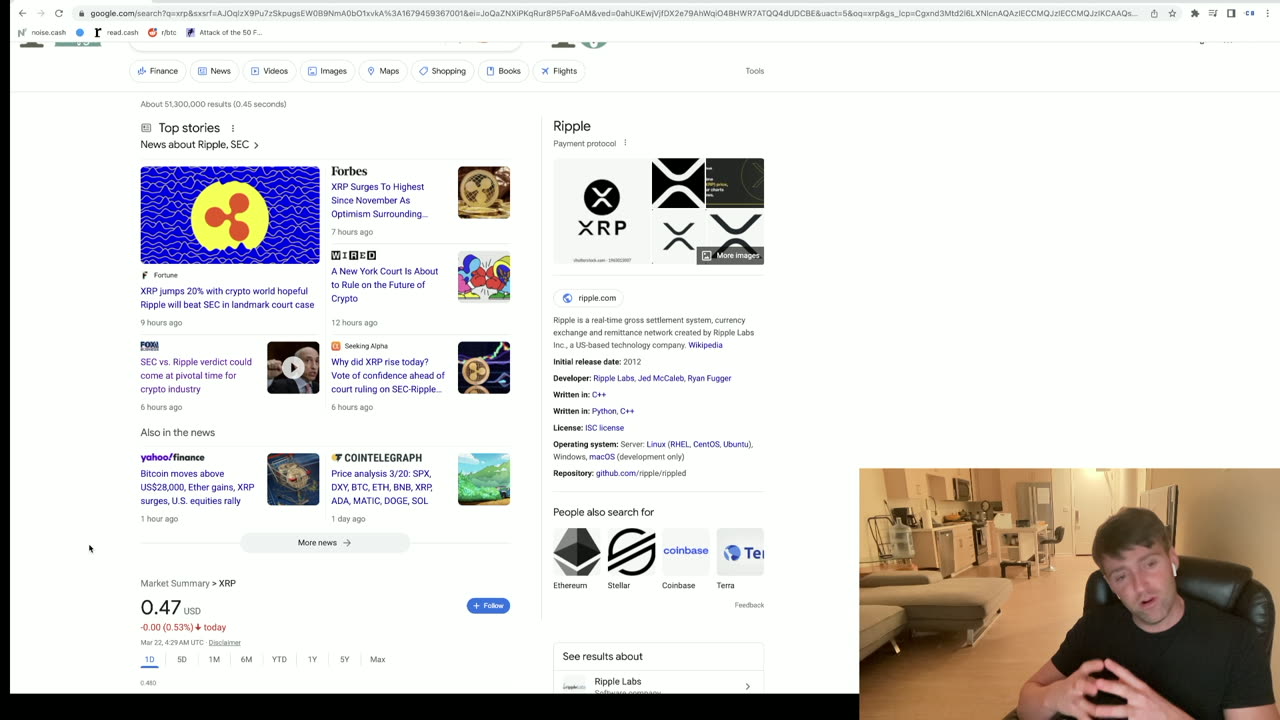Open the read.cash bookmark
This screenshot has width=1280, height=720.
[116, 32]
